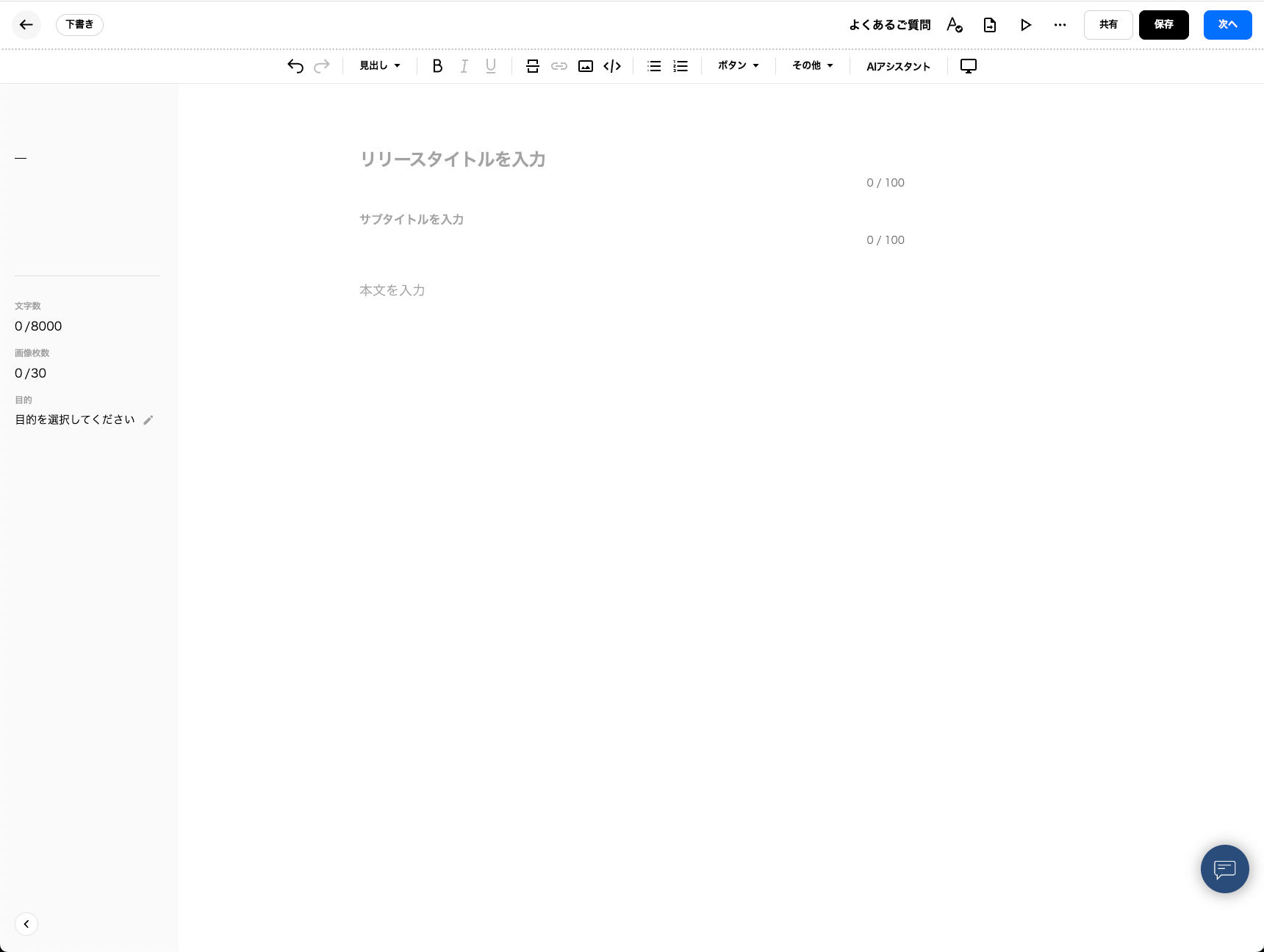The width and height of the screenshot is (1264, 952).
Task: Open the ボタン dropdown
Action: coord(736,65)
